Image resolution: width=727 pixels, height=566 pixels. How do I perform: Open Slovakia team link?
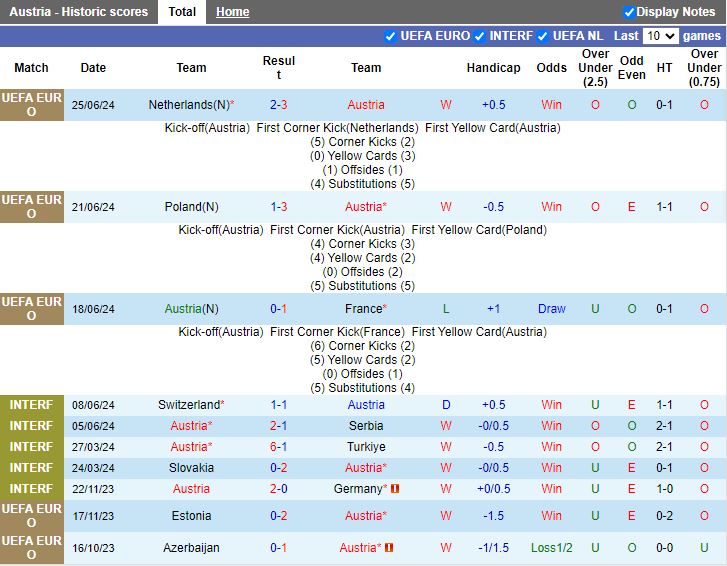[x=191, y=468]
